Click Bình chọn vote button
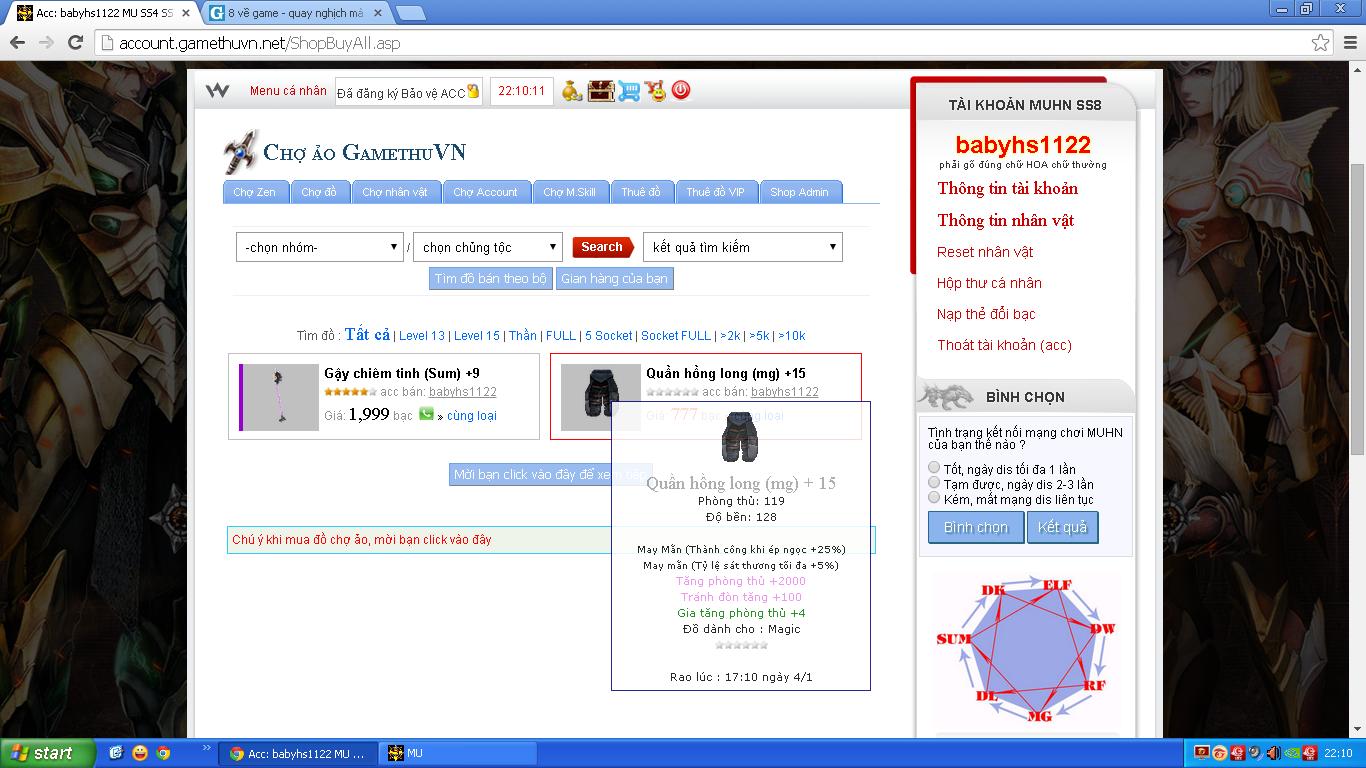Image resolution: width=1366 pixels, height=768 pixels. [x=976, y=527]
